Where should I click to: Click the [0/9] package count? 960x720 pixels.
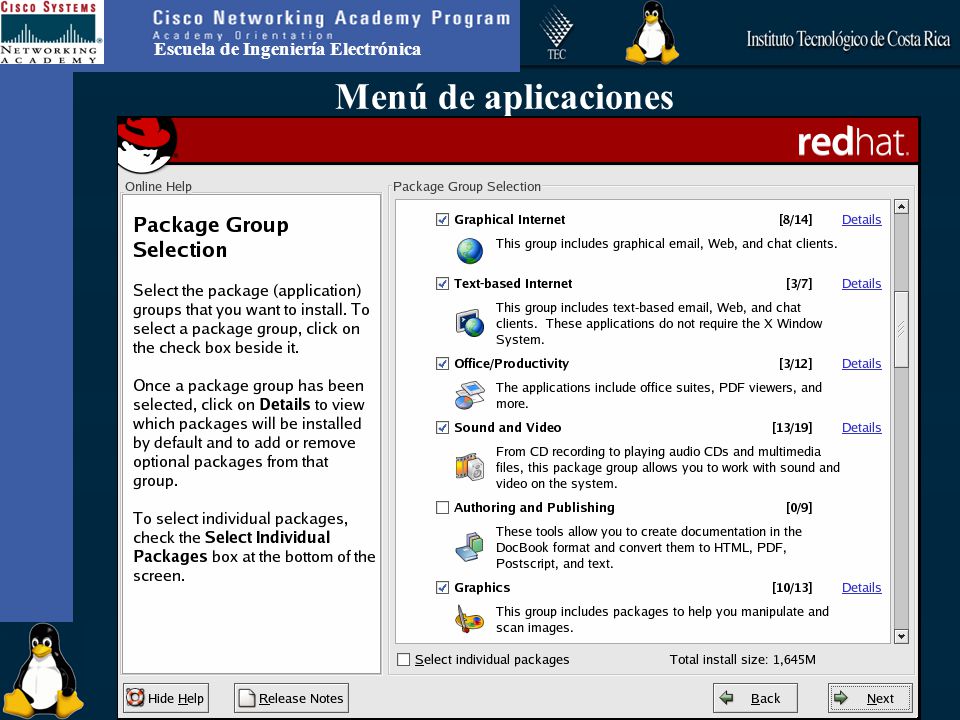[x=799, y=508]
